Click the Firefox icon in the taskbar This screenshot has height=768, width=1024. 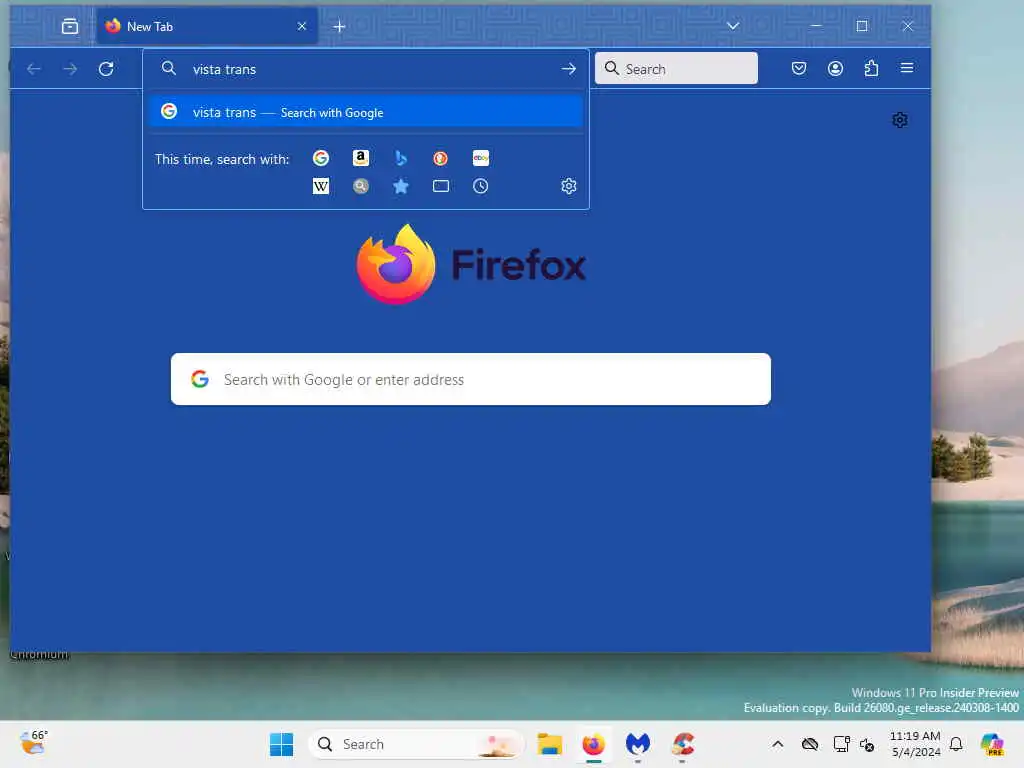[x=594, y=744]
